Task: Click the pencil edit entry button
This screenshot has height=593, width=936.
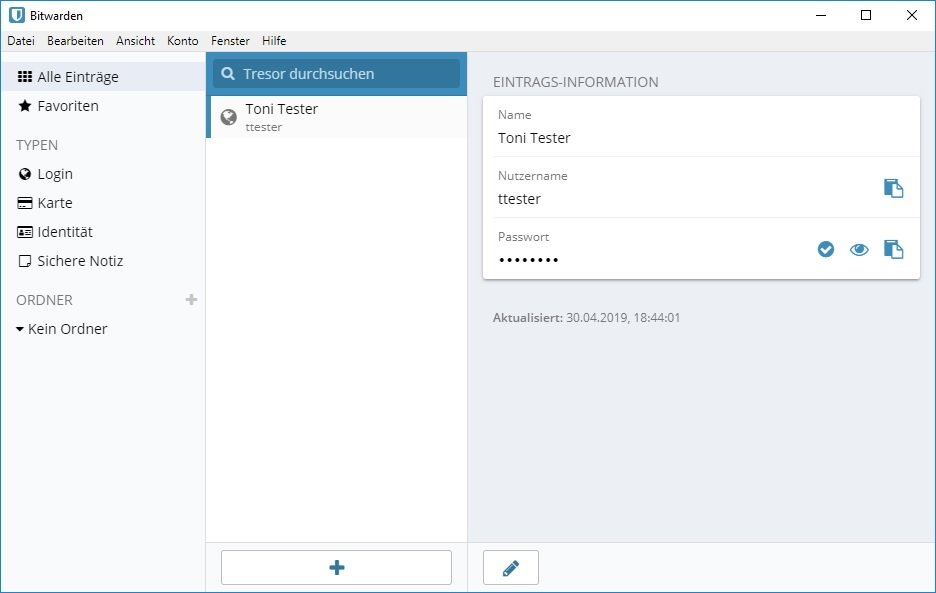Action: tap(511, 567)
